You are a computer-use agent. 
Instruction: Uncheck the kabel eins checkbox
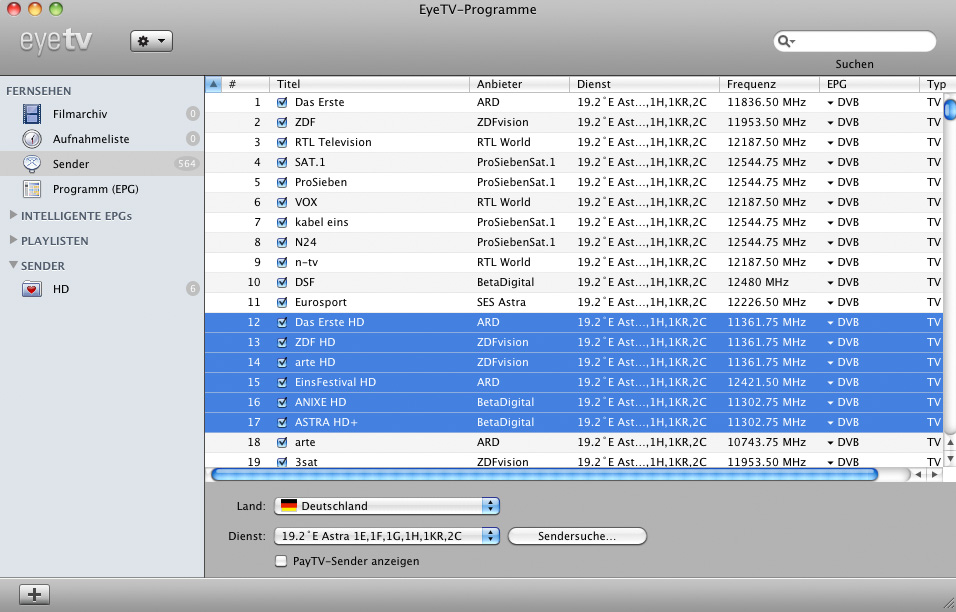[x=282, y=222]
